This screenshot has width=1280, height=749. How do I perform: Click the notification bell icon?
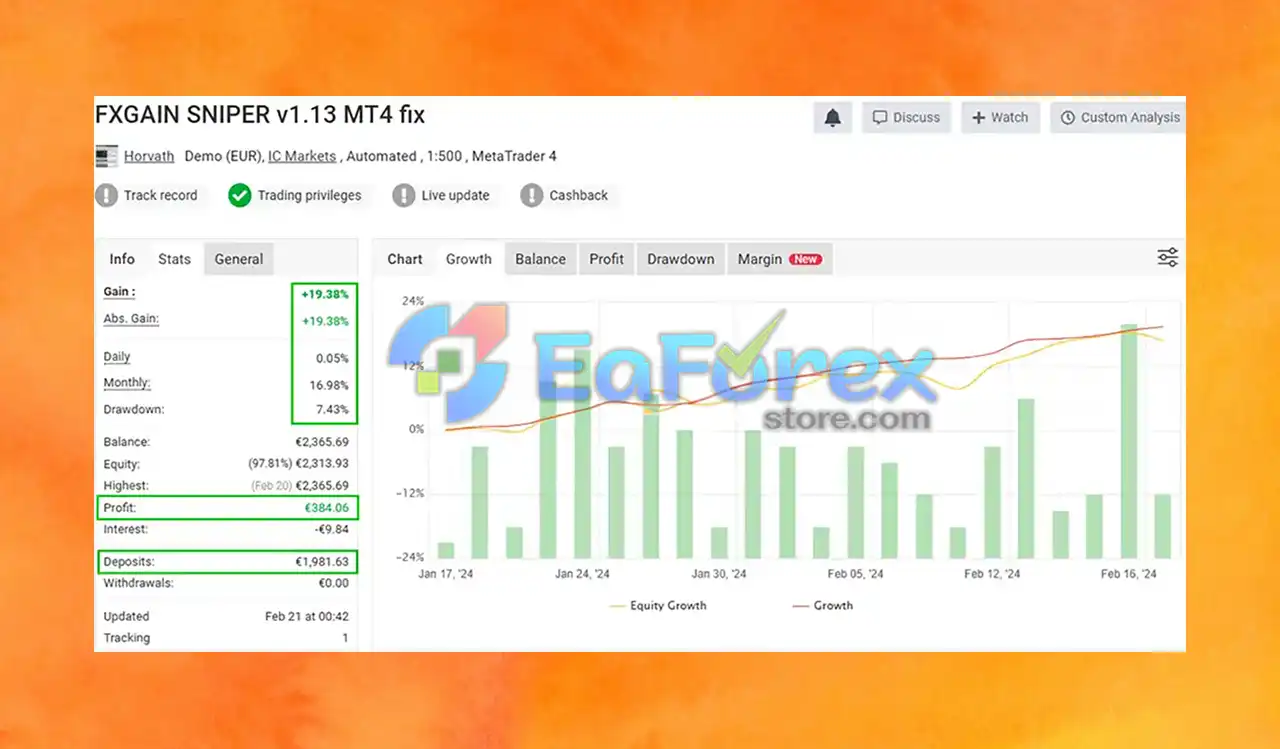(x=832, y=118)
